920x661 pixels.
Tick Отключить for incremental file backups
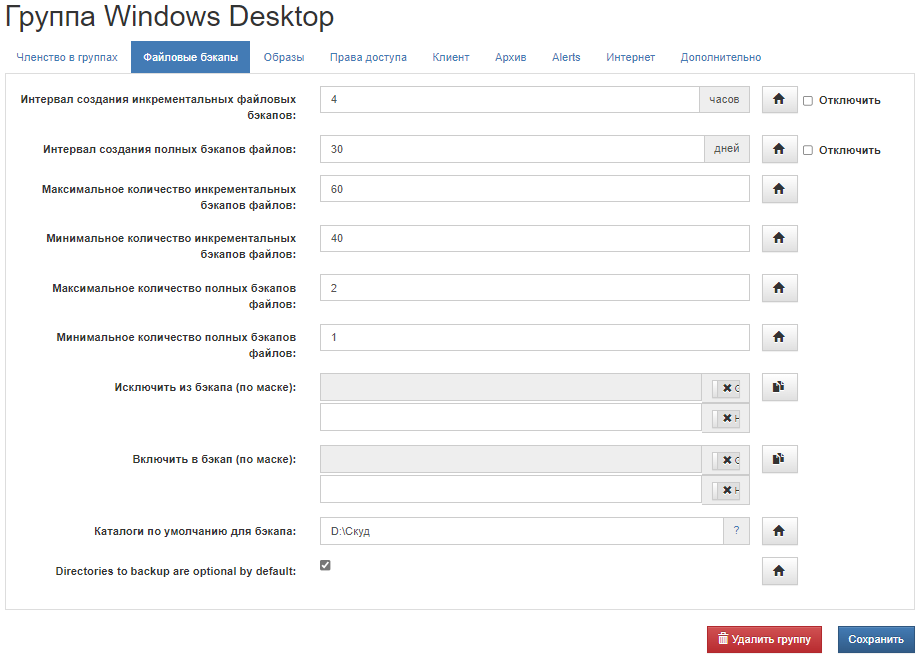point(808,101)
